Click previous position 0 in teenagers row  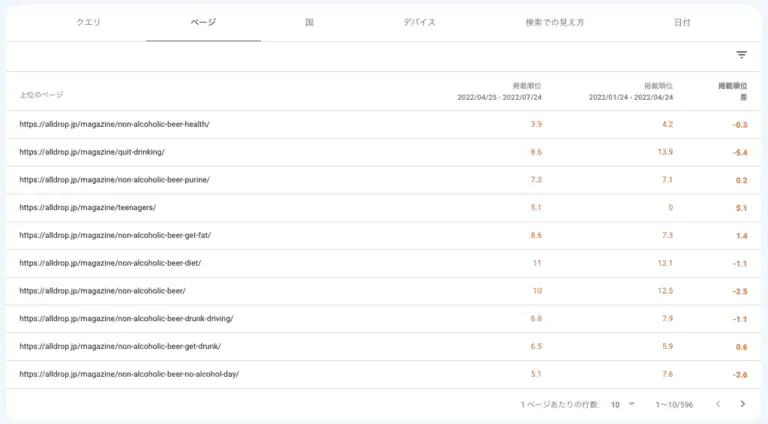pyautogui.click(x=671, y=208)
